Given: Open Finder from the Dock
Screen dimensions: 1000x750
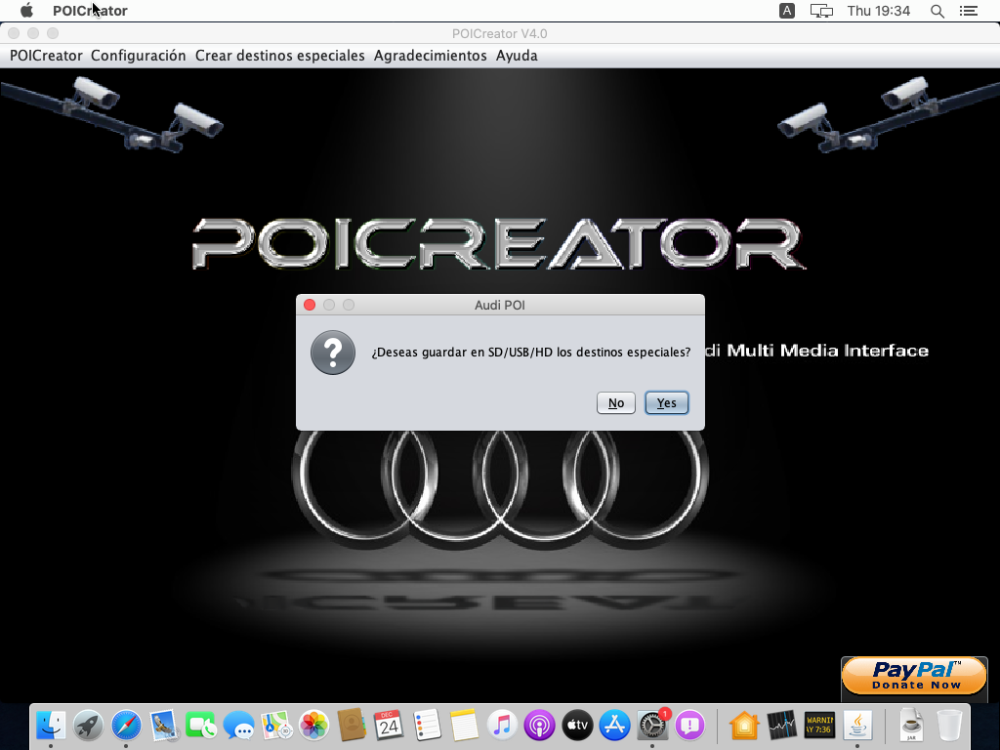Looking at the screenshot, I should [x=51, y=725].
